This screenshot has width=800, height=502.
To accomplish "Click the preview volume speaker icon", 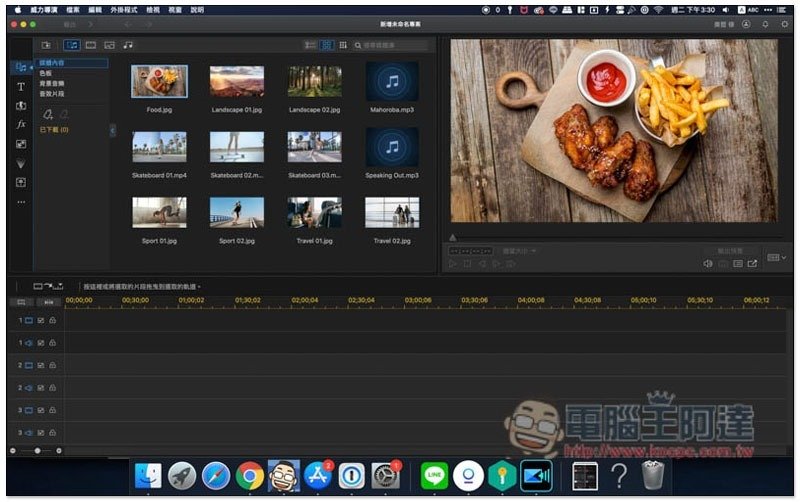I will point(708,264).
